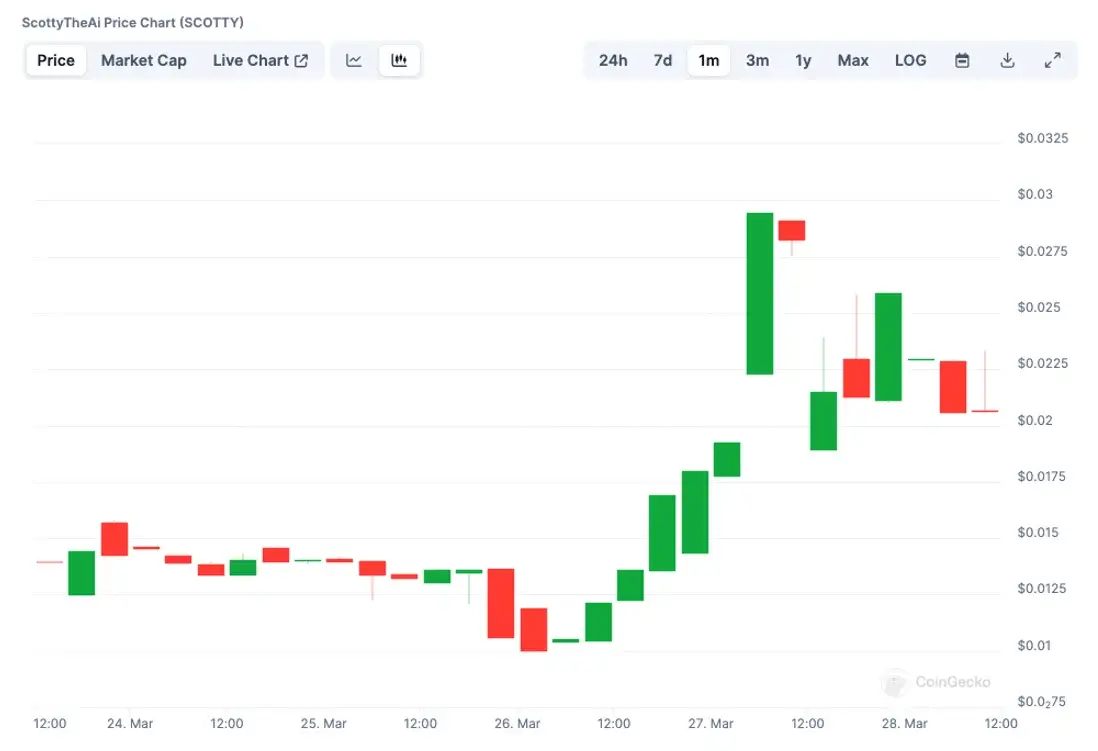Screen dimensions: 1098x751
Task: Click the $0.02 price axis label
Action: tap(1035, 420)
